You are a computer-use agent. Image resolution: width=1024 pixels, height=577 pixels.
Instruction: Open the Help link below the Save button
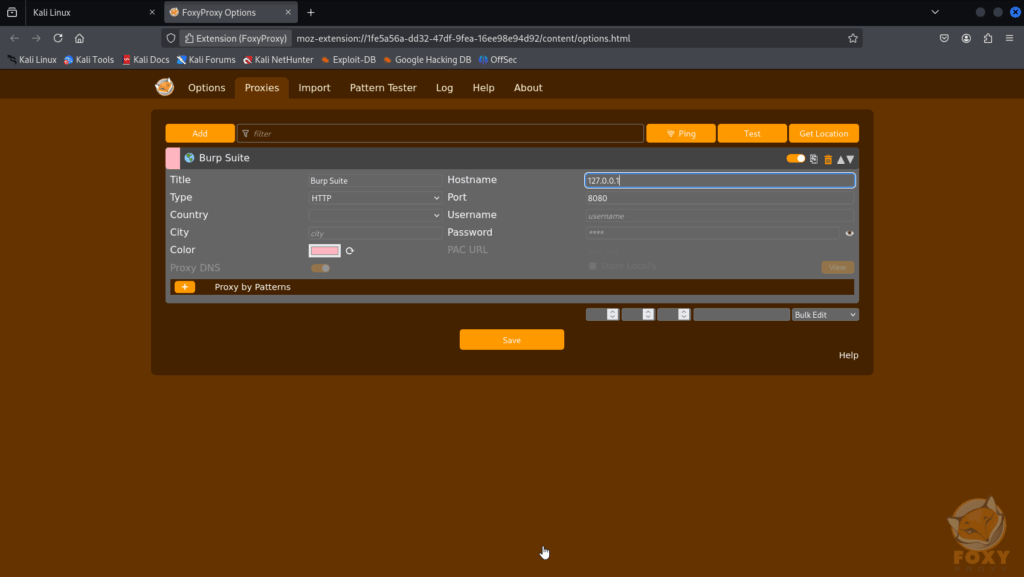[848, 355]
